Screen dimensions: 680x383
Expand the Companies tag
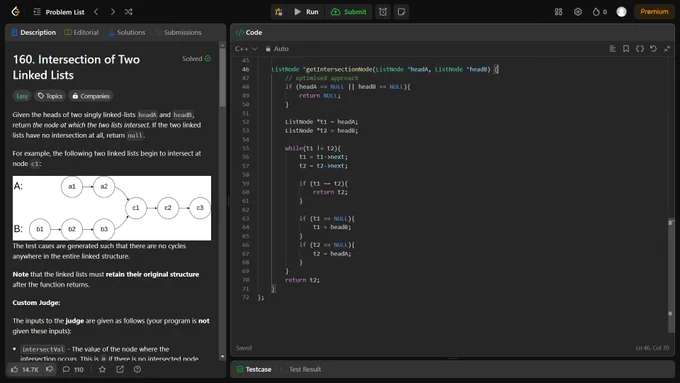91,96
